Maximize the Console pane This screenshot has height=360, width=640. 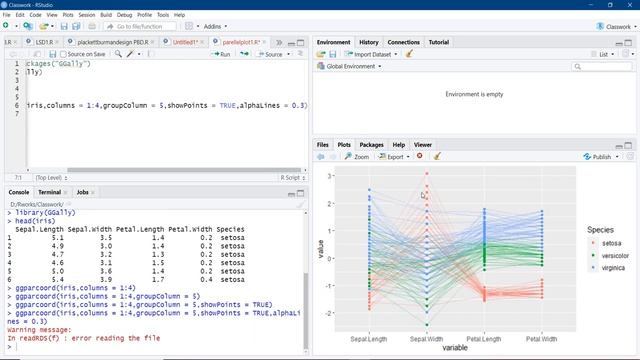point(300,193)
